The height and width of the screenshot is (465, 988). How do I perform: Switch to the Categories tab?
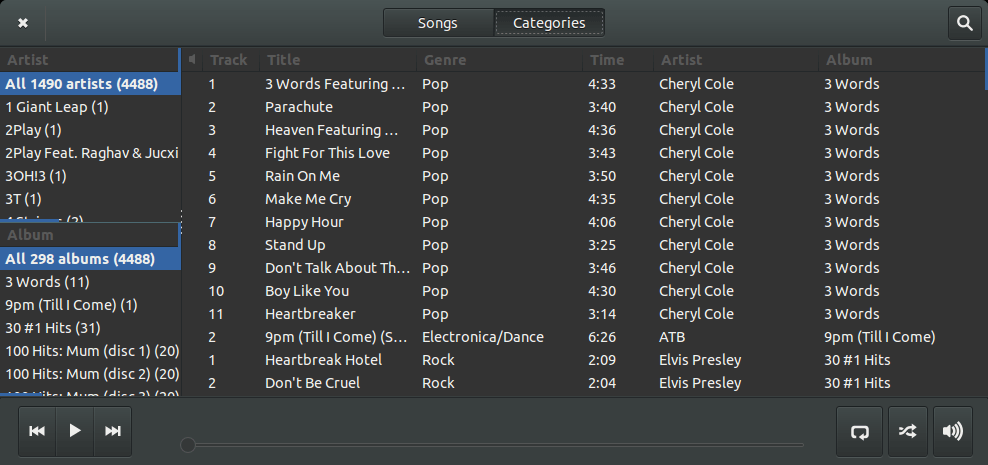point(549,23)
